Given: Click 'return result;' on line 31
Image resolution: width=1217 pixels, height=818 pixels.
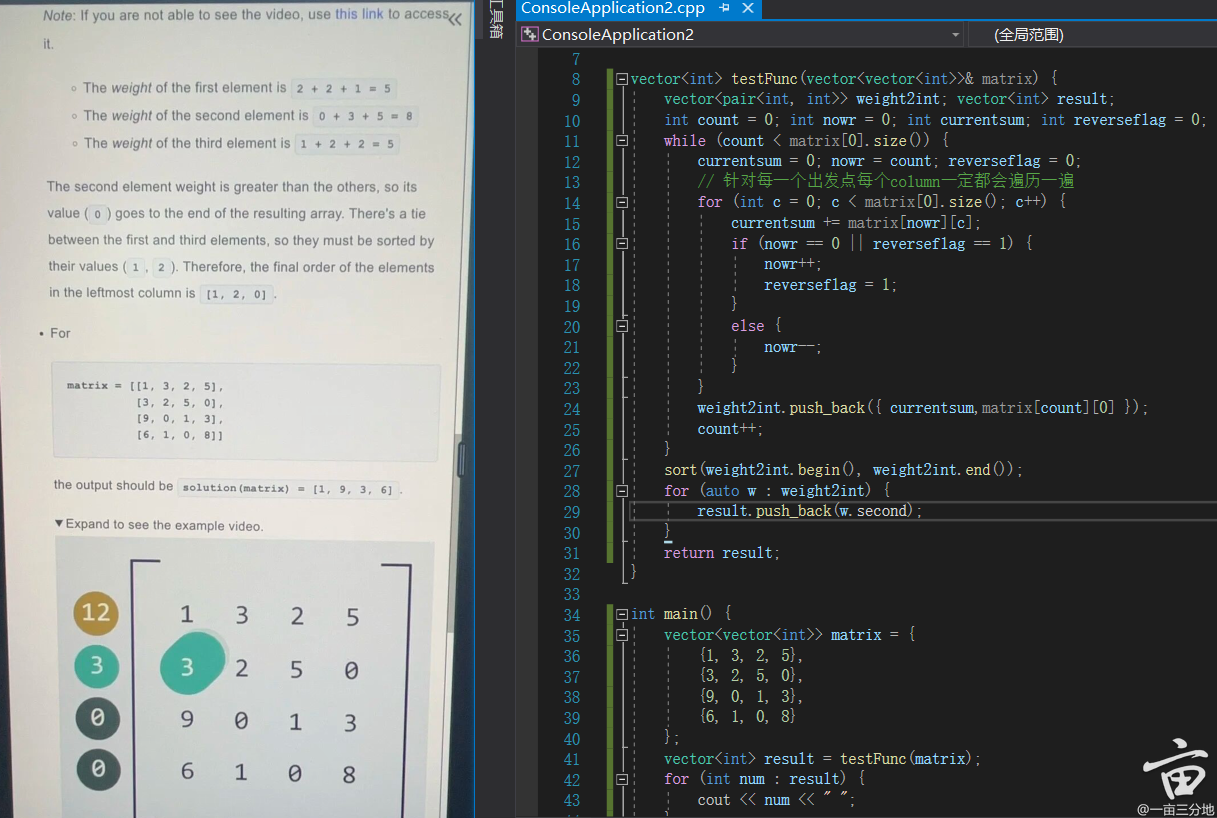Looking at the screenshot, I should point(722,553).
